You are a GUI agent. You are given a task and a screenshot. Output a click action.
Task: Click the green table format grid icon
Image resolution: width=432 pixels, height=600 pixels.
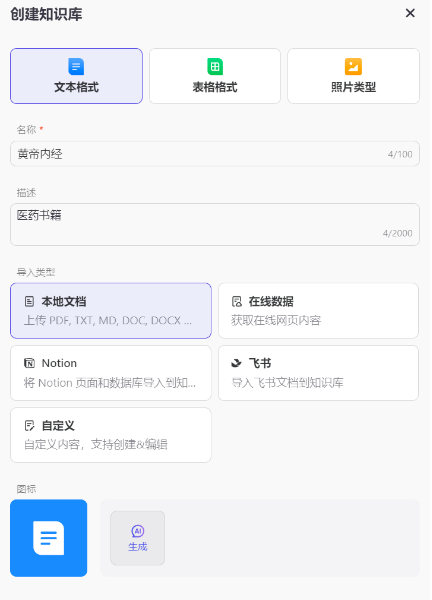coord(215,67)
